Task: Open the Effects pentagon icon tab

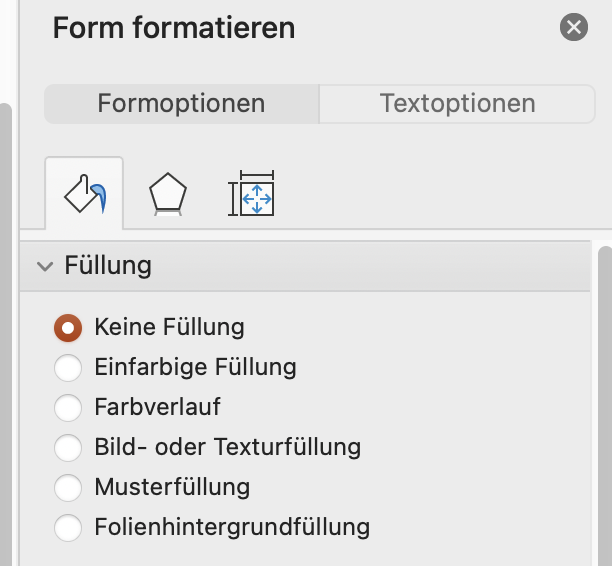Action: coord(167,194)
